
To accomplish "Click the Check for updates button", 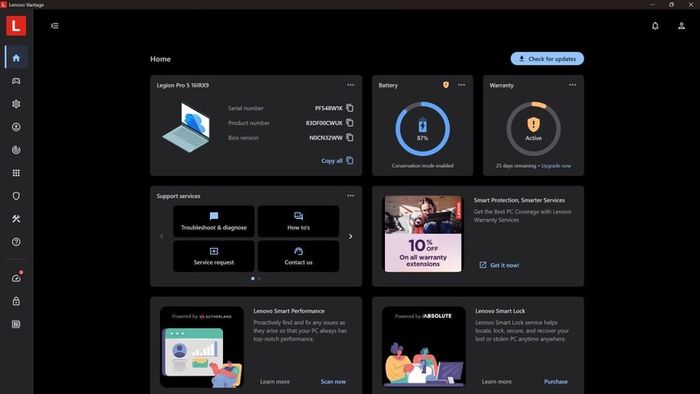I will coord(547,58).
